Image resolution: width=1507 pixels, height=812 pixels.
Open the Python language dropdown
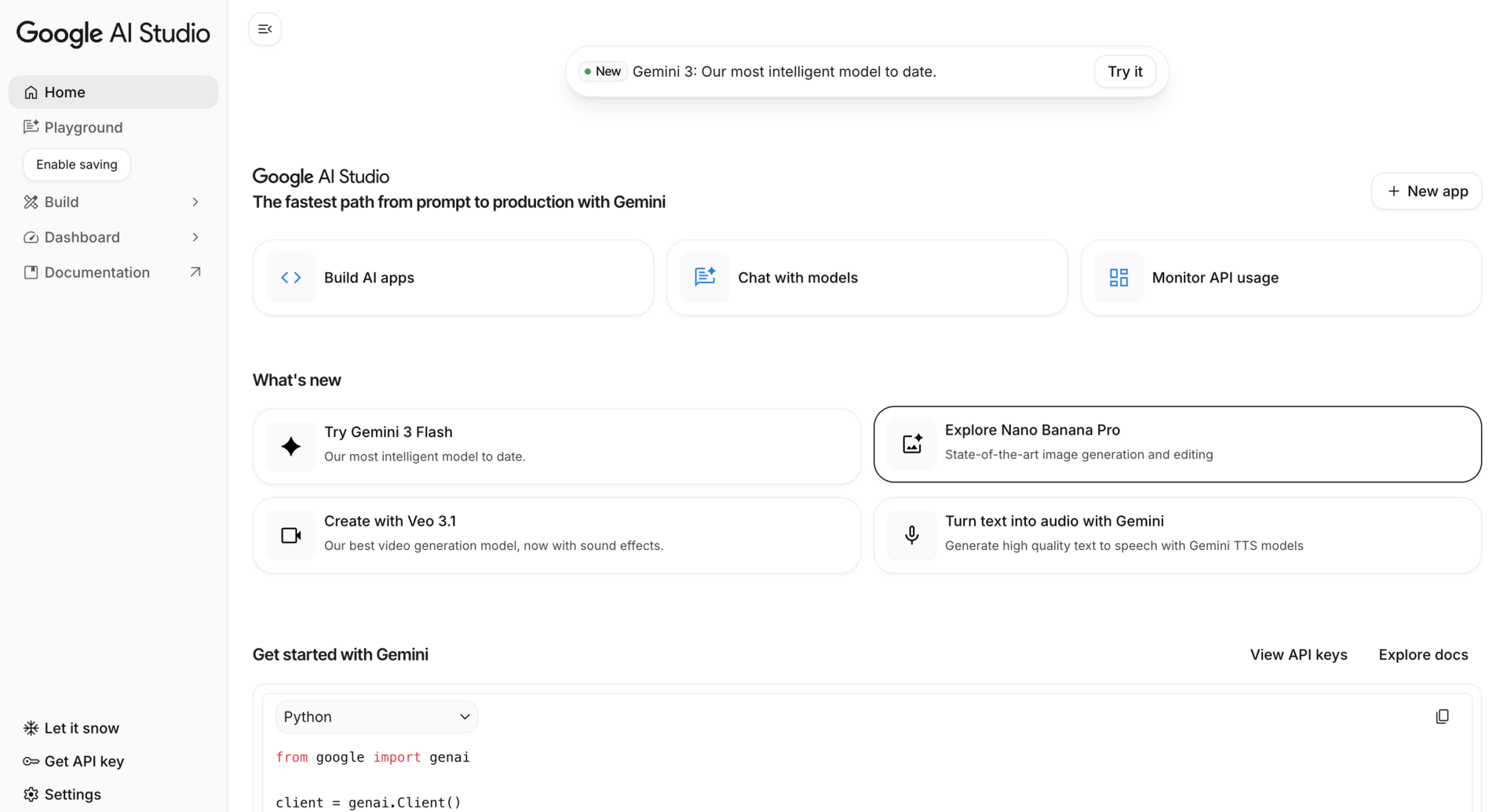click(376, 716)
